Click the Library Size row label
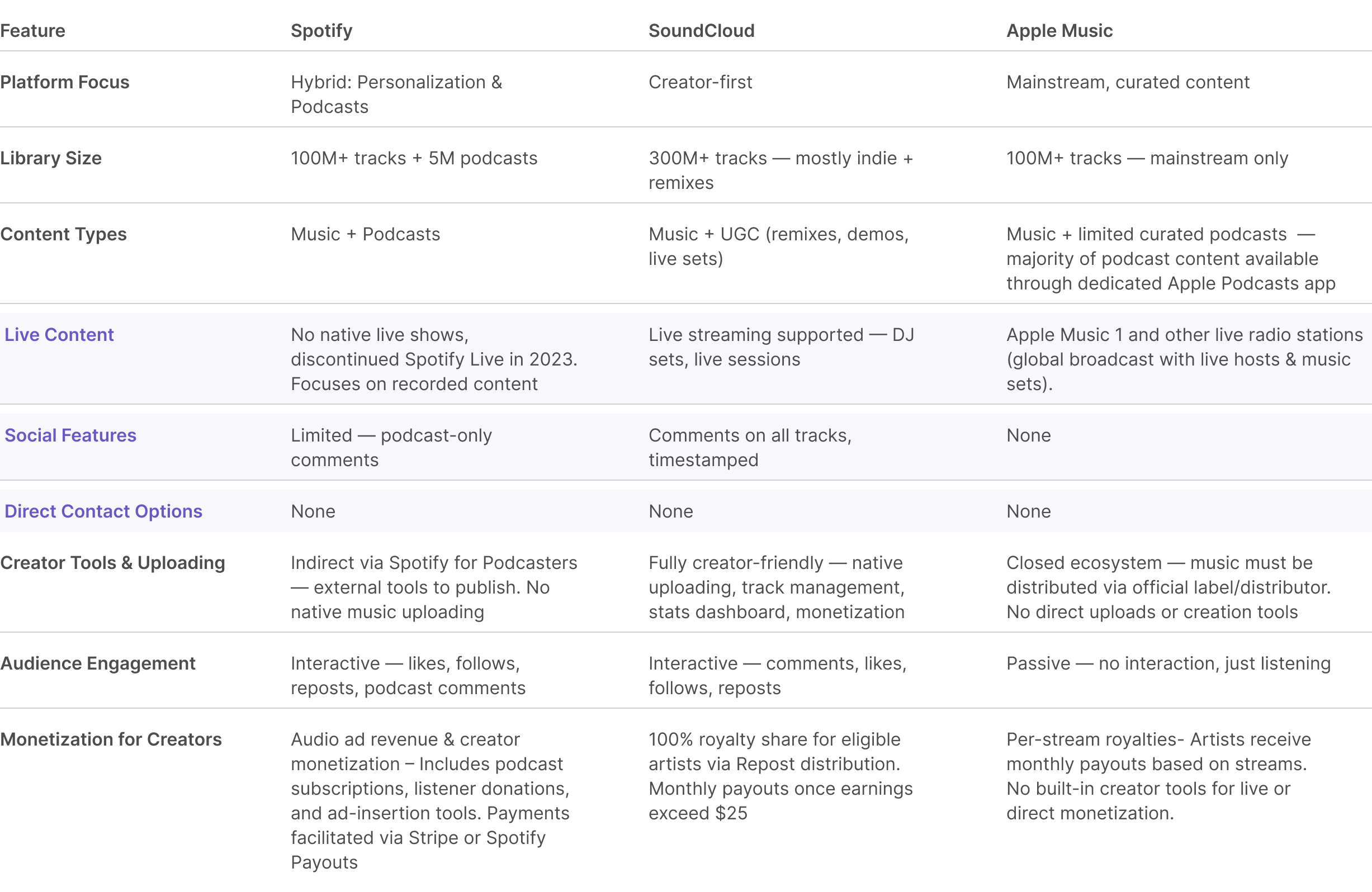 tap(51, 158)
